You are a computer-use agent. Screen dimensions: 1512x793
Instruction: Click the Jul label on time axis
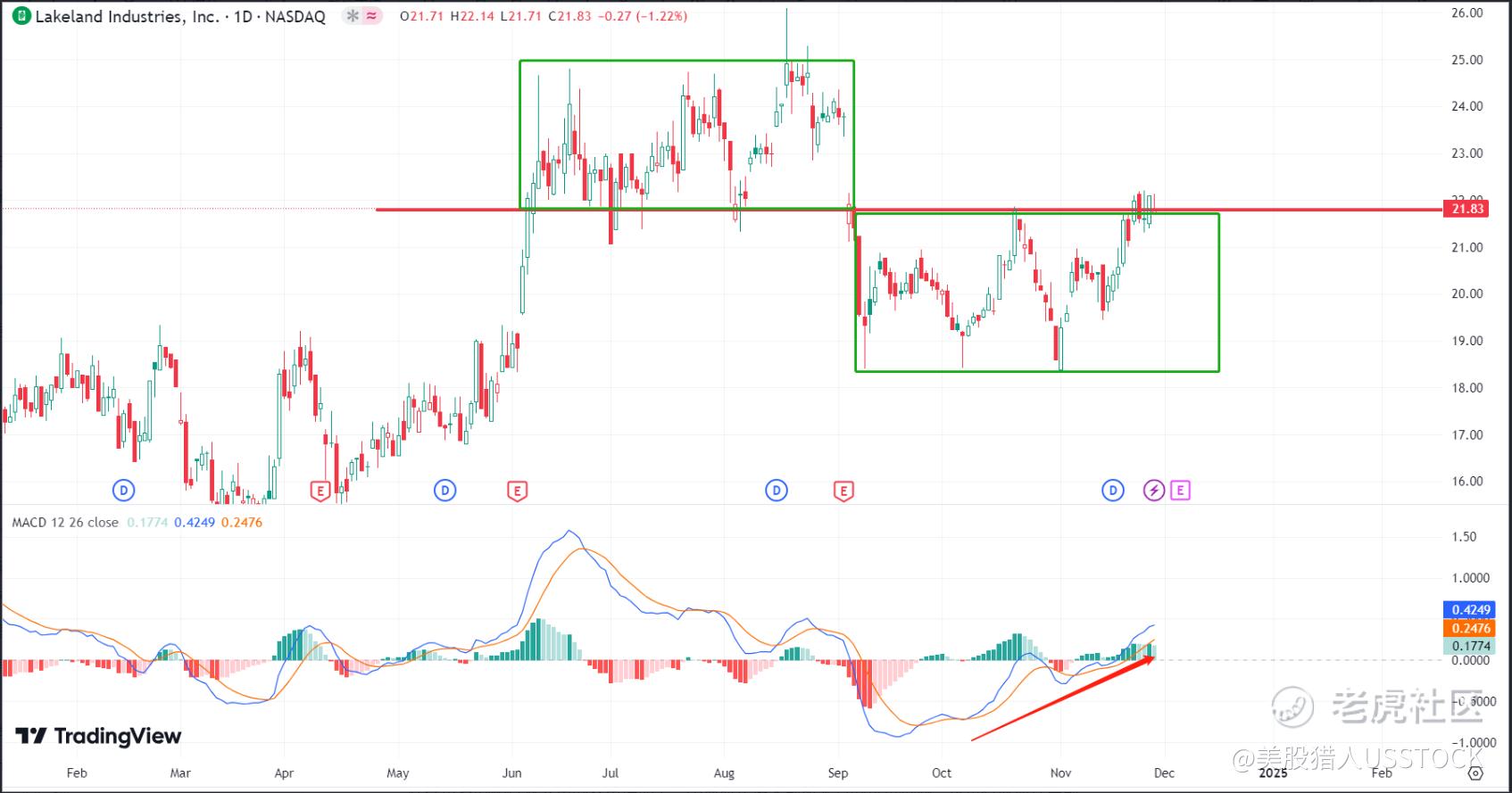pos(611,773)
